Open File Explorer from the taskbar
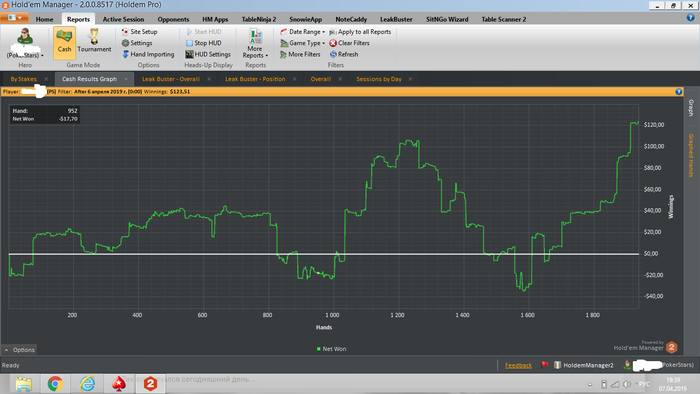Image resolution: width=700 pixels, height=394 pixels. 23,384
